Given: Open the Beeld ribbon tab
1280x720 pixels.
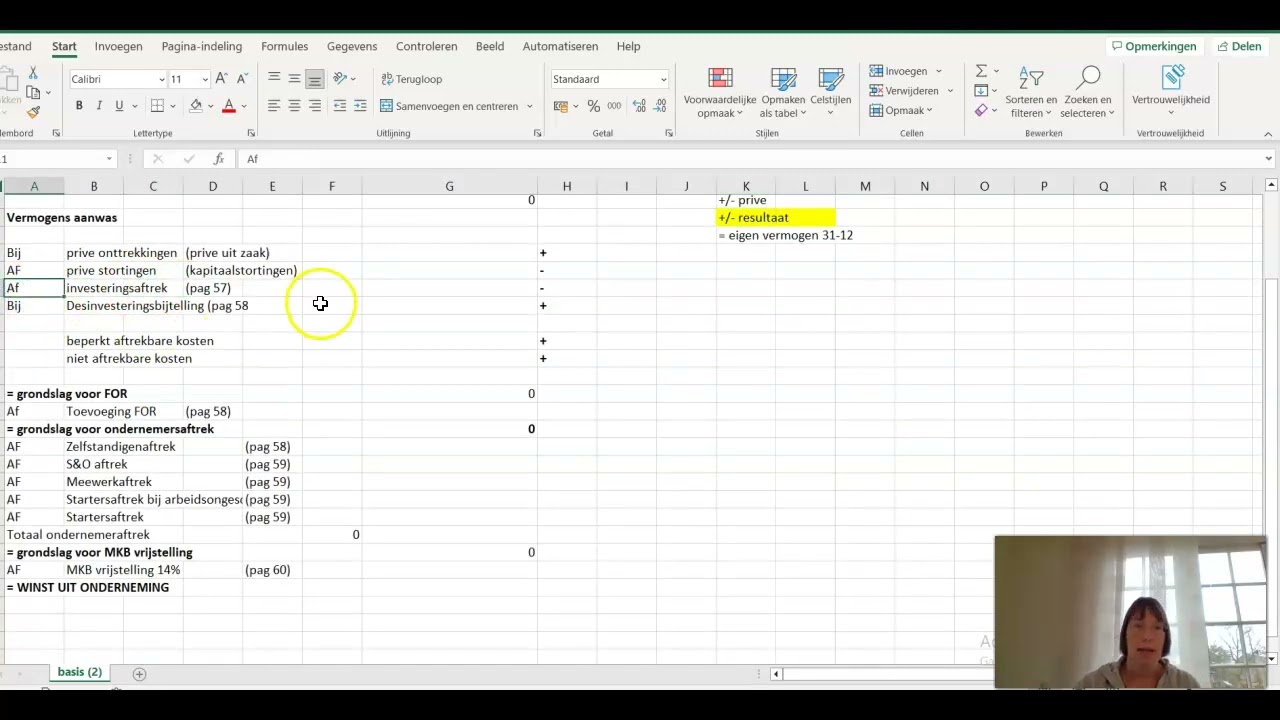Looking at the screenshot, I should tap(490, 46).
